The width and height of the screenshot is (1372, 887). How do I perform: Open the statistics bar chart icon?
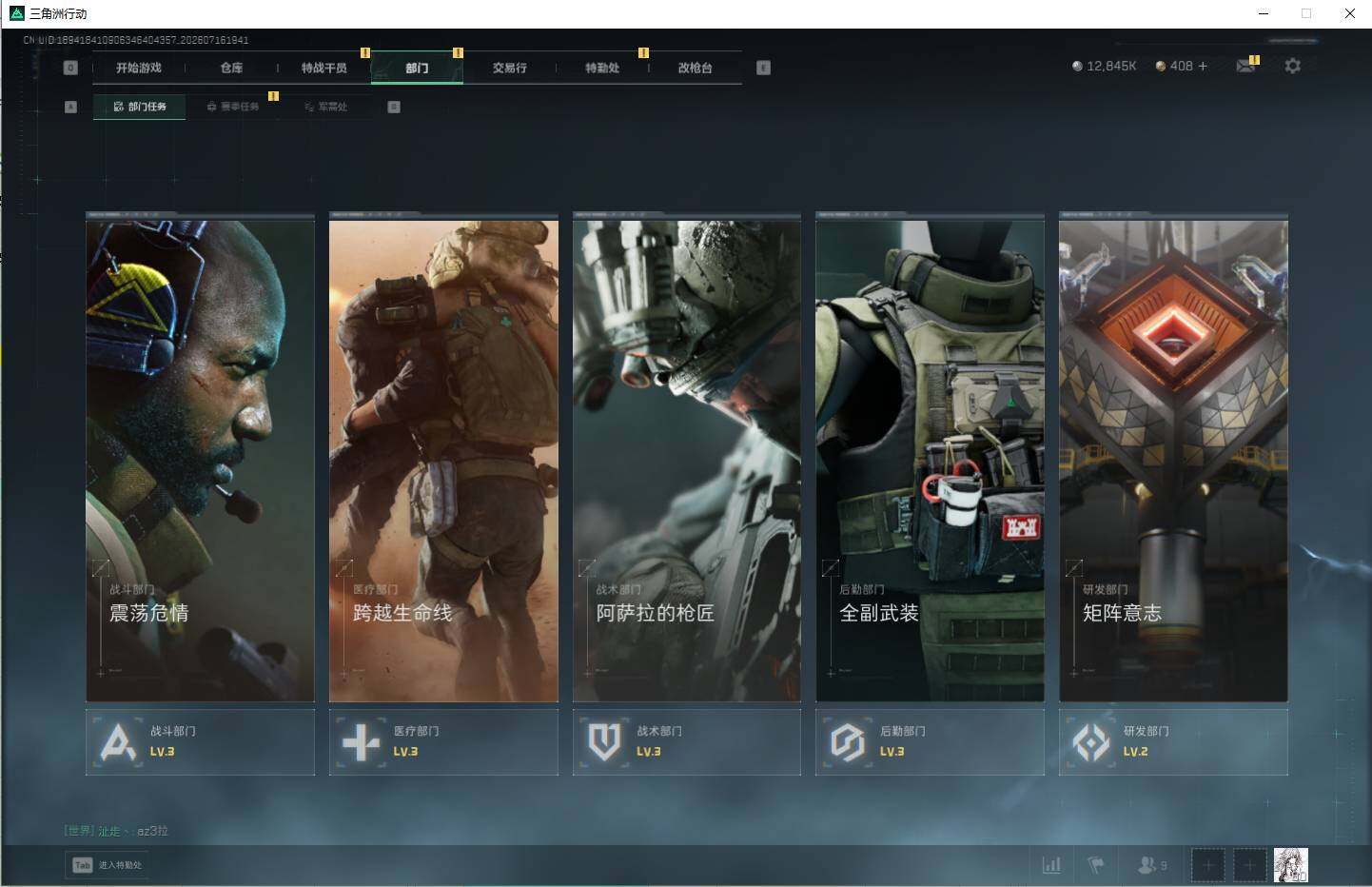click(1051, 865)
